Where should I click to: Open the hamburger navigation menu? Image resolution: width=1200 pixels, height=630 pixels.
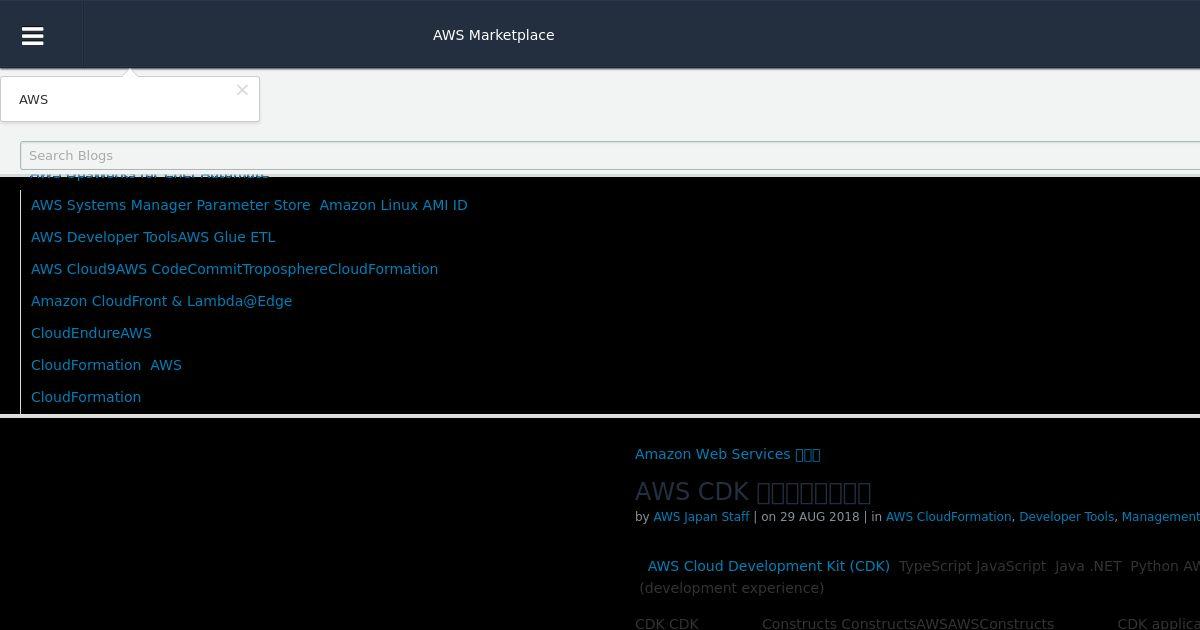(x=32, y=35)
